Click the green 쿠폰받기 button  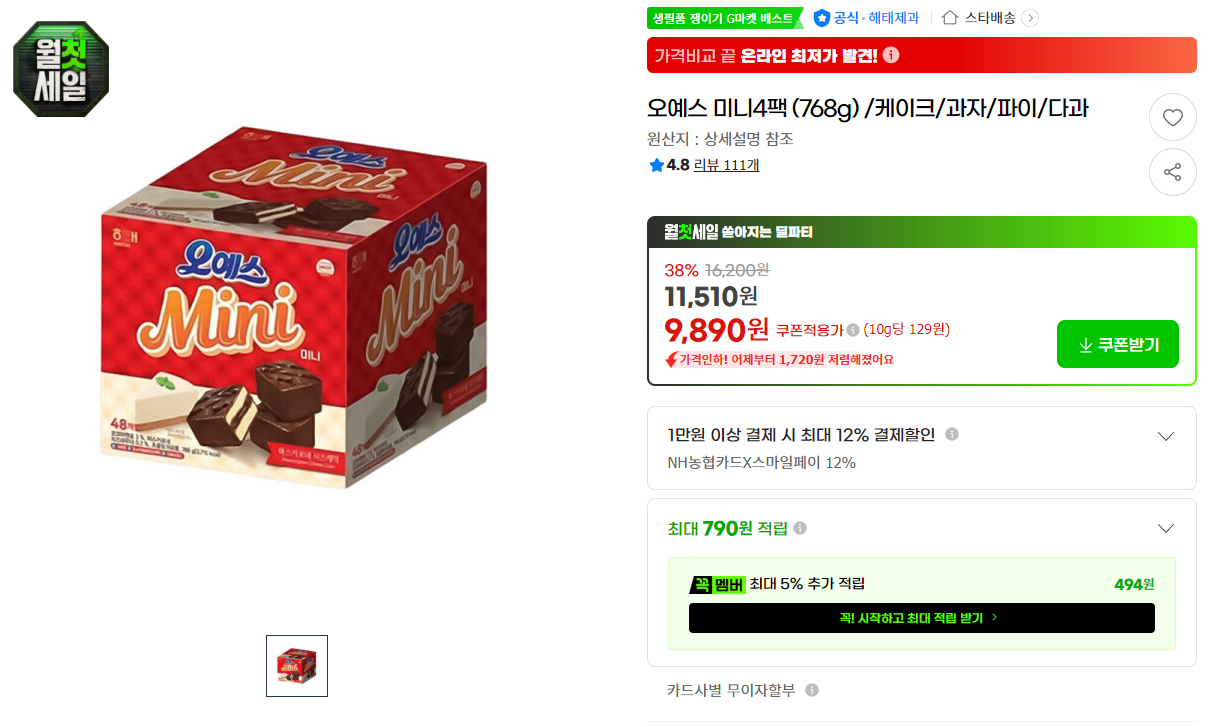[x=1118, y=344]
